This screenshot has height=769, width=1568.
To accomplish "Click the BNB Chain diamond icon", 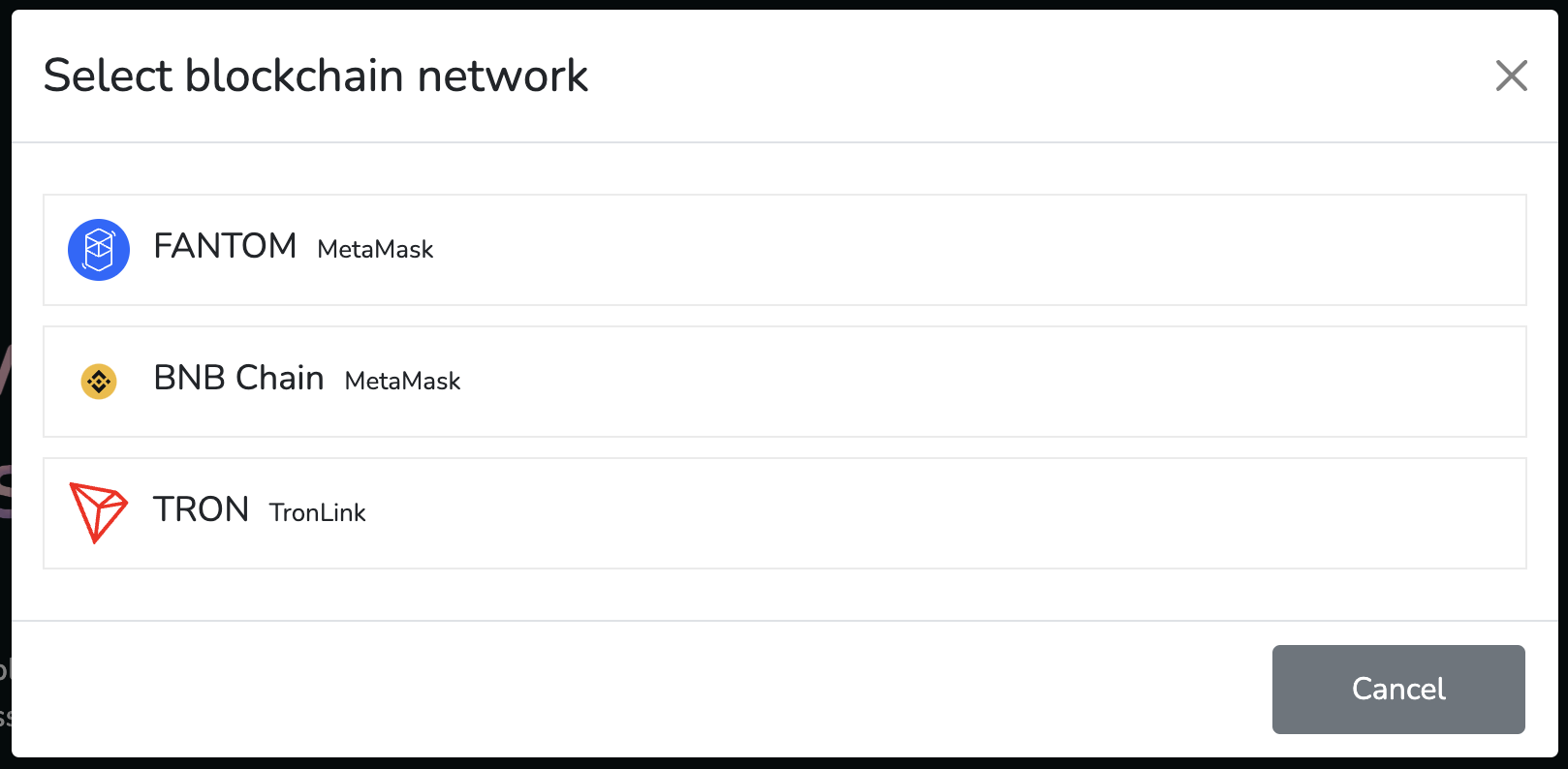I will [98, 382].
